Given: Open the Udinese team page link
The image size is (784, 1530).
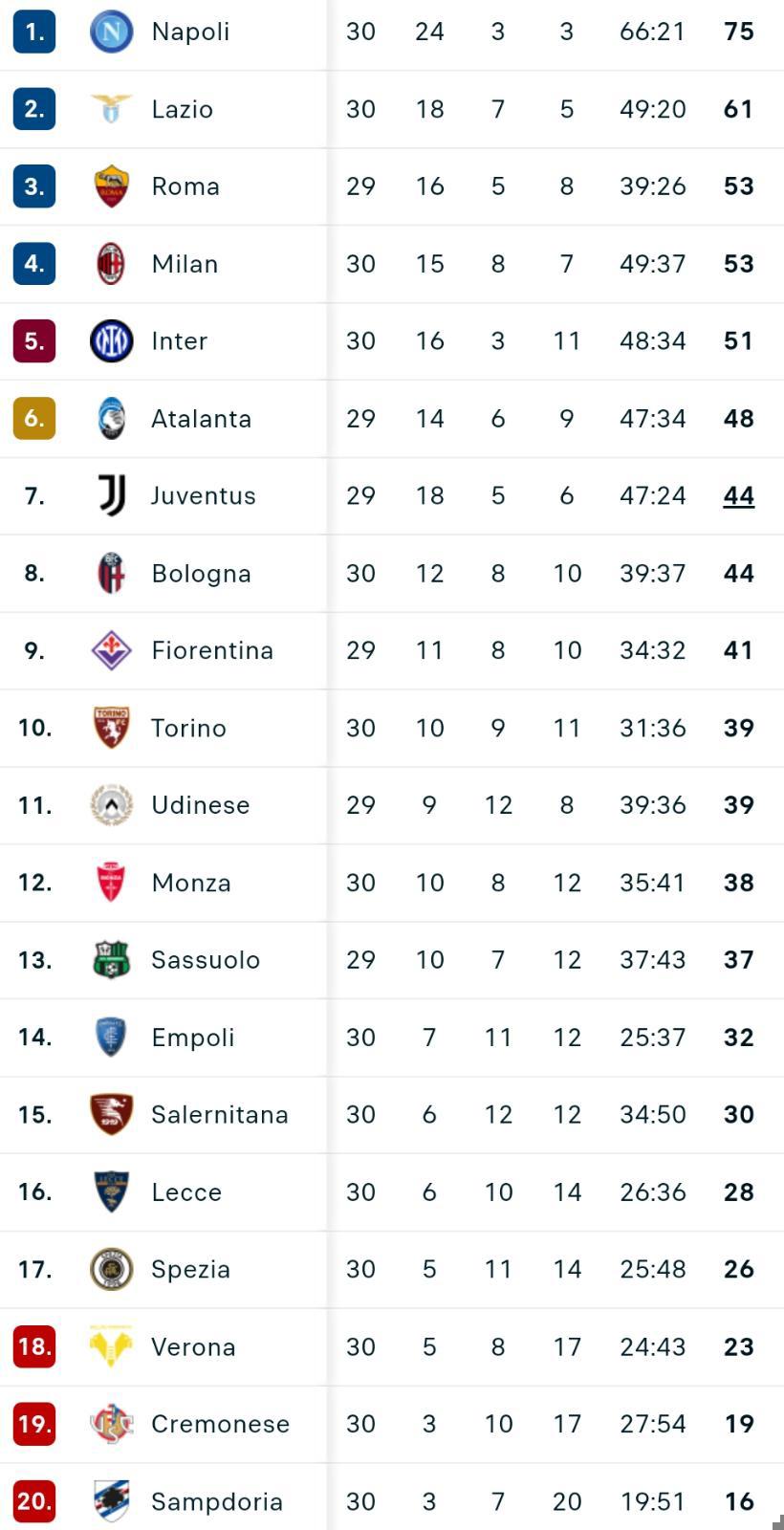Looking at the screenshot, I should coord(201,805).
